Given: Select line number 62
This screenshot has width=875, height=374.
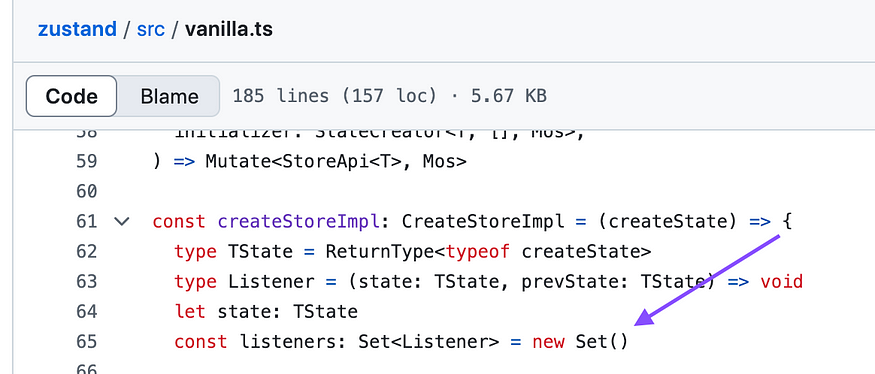Looking at the screenshot, I should 86,252.
